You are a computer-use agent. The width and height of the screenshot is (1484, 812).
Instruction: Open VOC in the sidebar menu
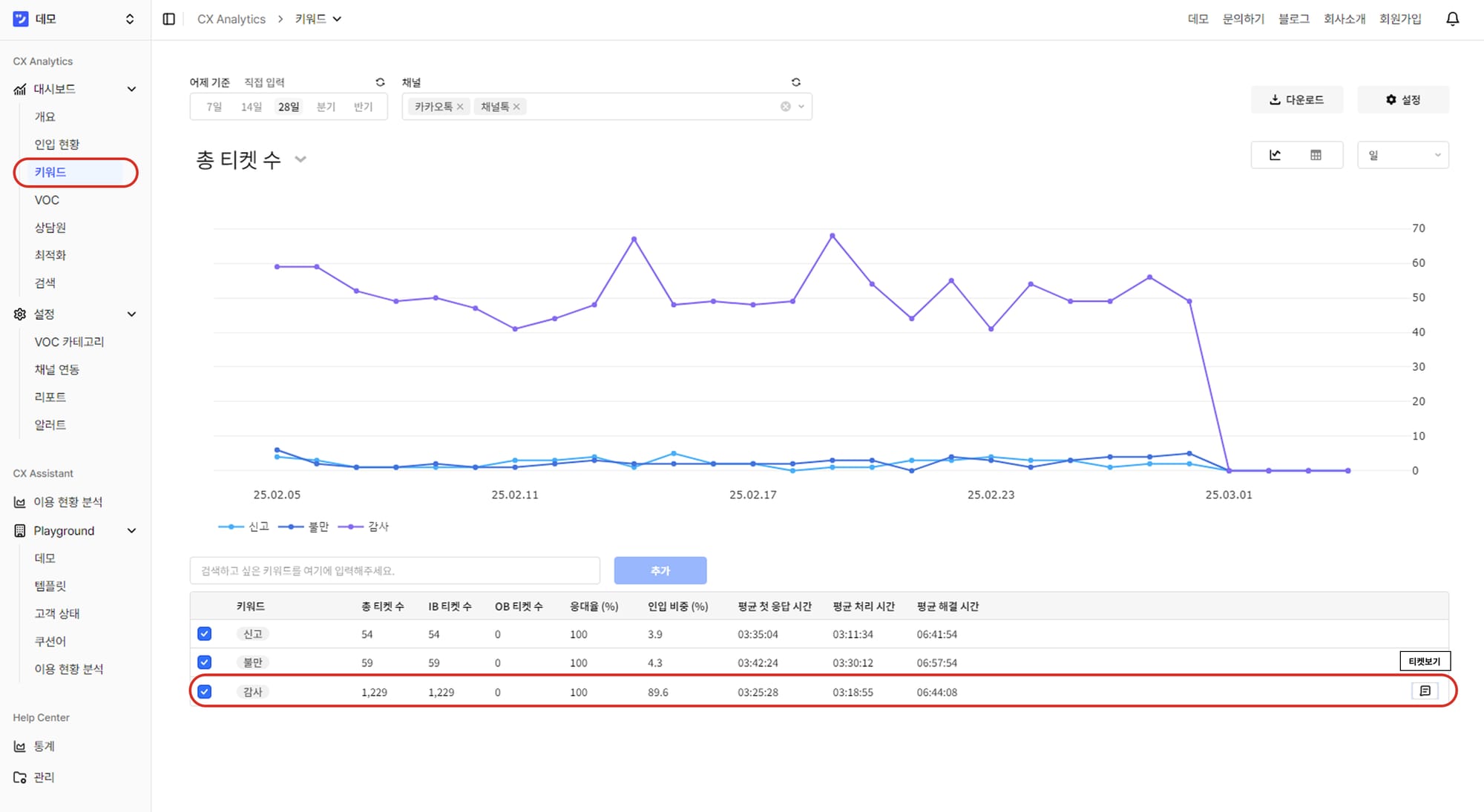click(x=47, y=200)
